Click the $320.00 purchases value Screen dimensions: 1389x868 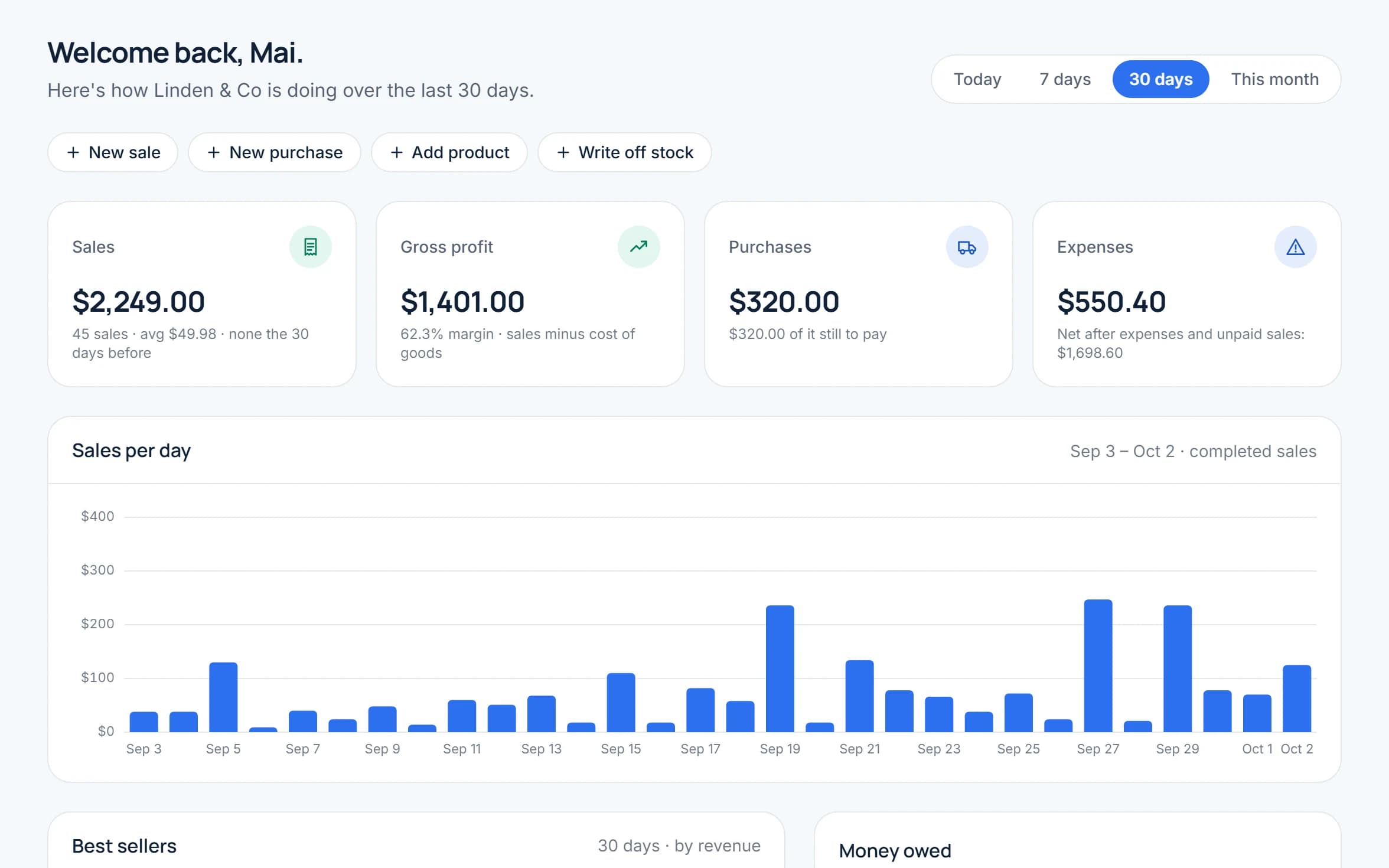pyautogui.click(x=784, y=302)
